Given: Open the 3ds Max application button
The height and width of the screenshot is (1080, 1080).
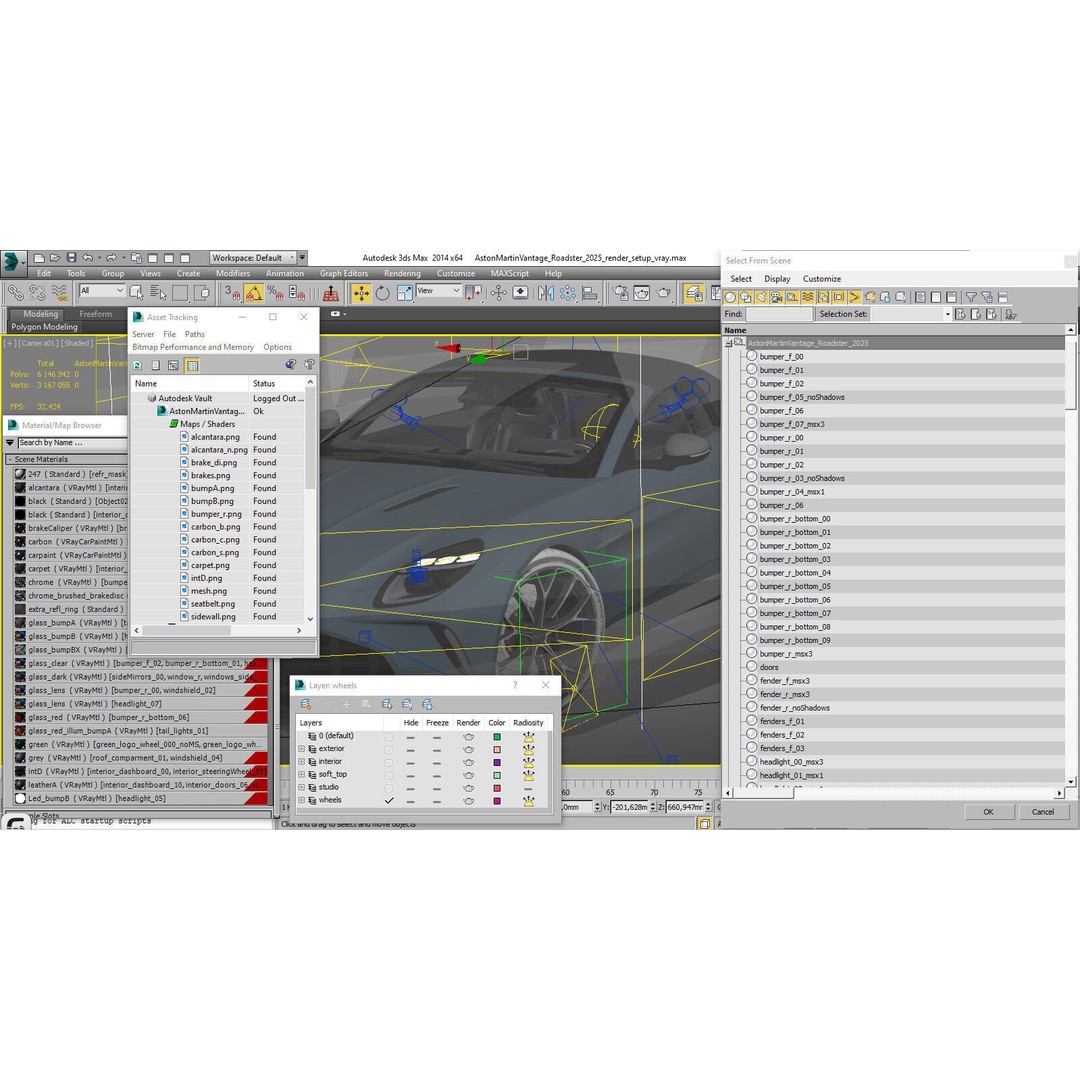Looking at the screenshot, I should (12, 262).
